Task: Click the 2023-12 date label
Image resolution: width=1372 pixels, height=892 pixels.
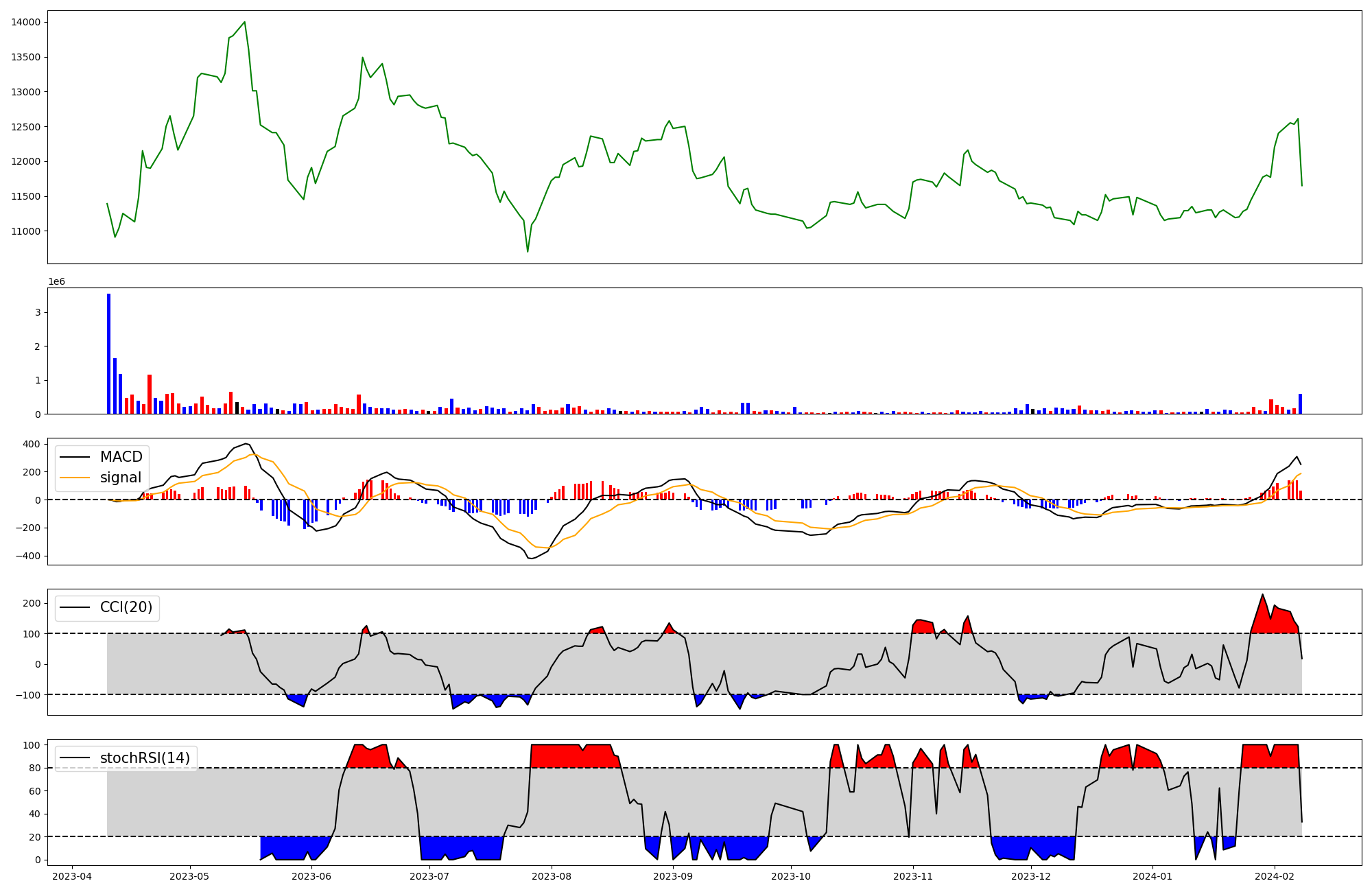Action: pos(1030,876)
